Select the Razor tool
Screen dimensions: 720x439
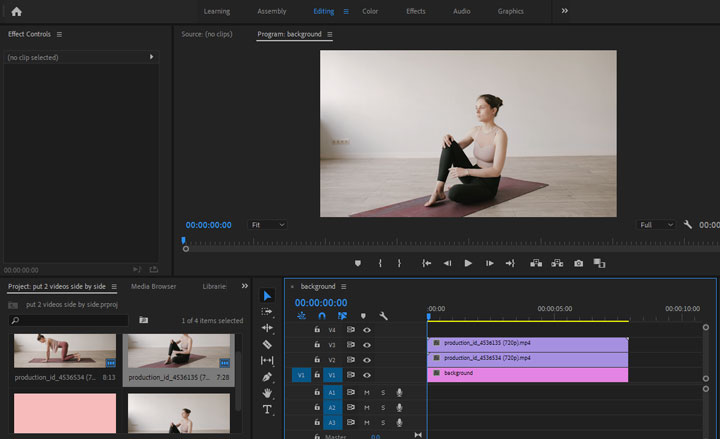point(267,344)
